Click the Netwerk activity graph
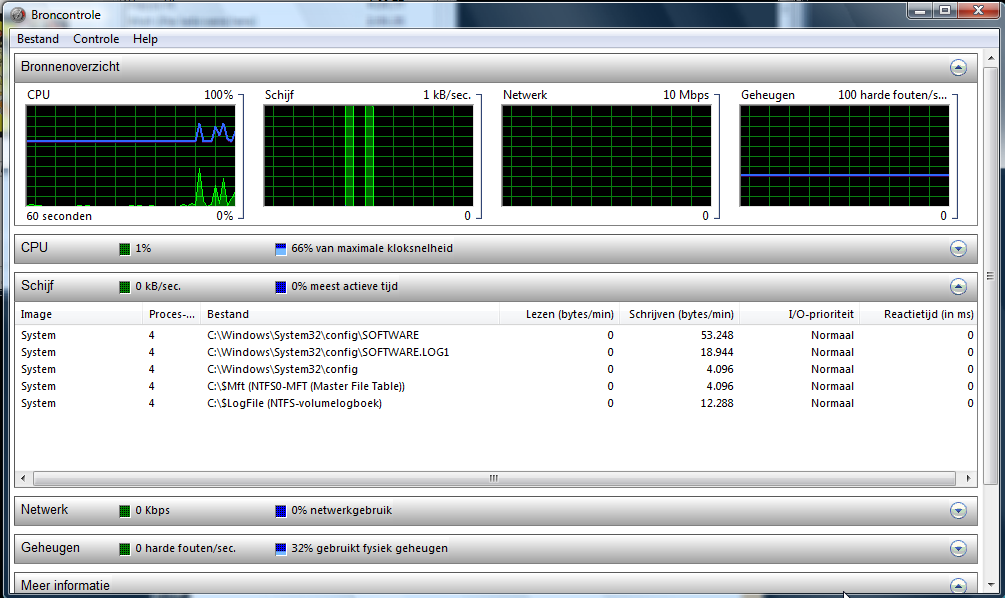The image size is (1005, 598). (606, 156)
